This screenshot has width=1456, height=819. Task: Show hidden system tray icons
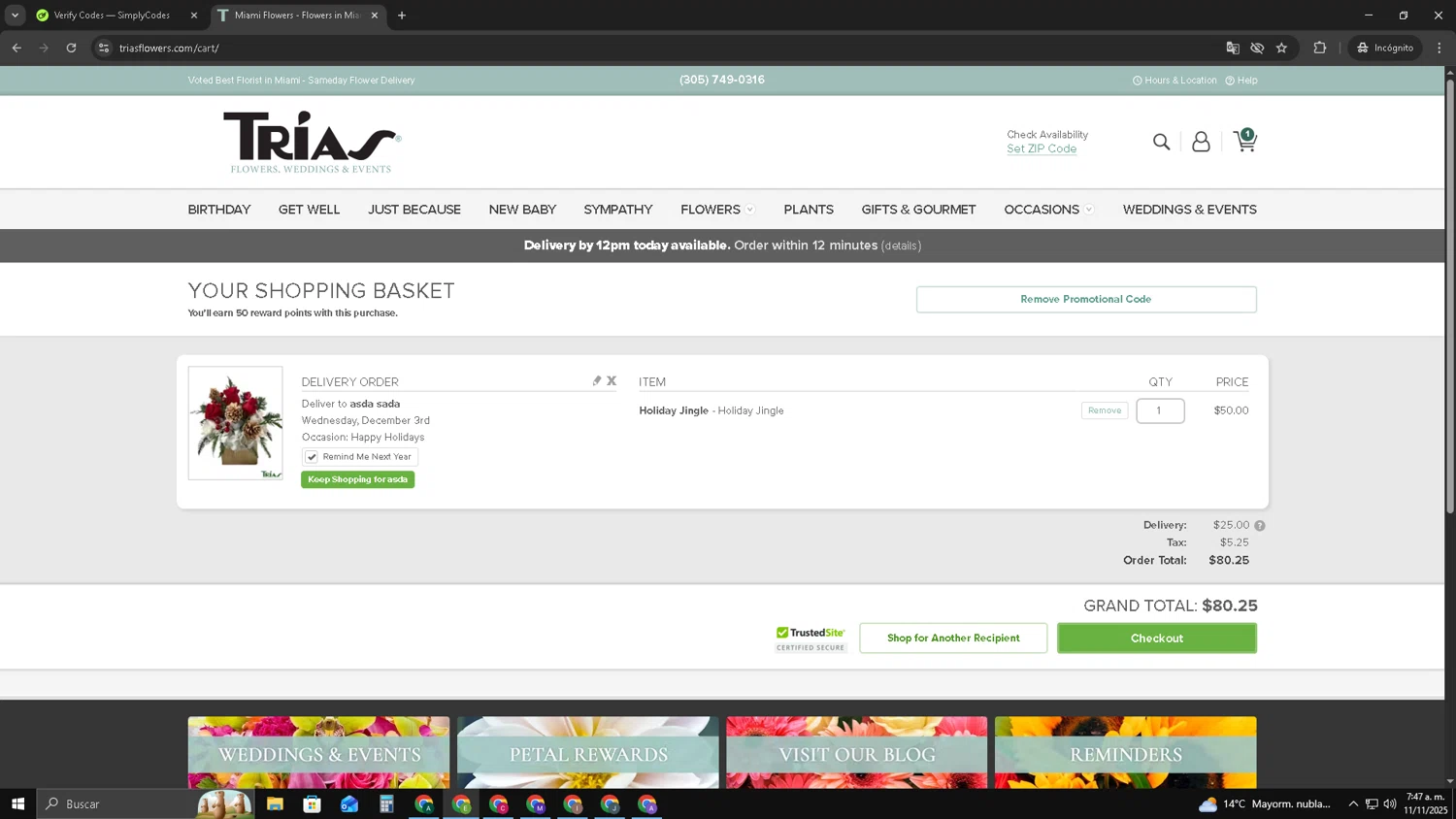point(1353,803)
